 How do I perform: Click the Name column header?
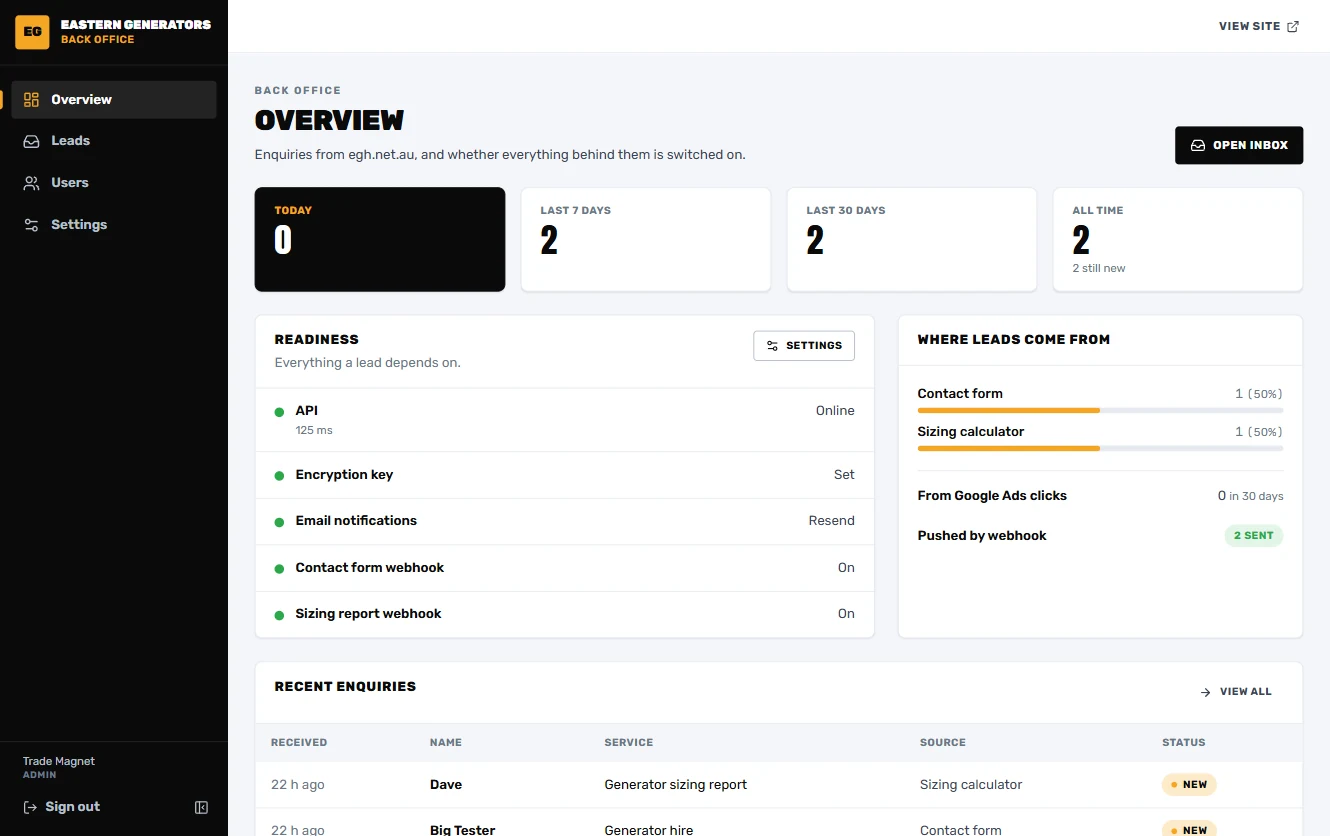[x=446, y=743]
